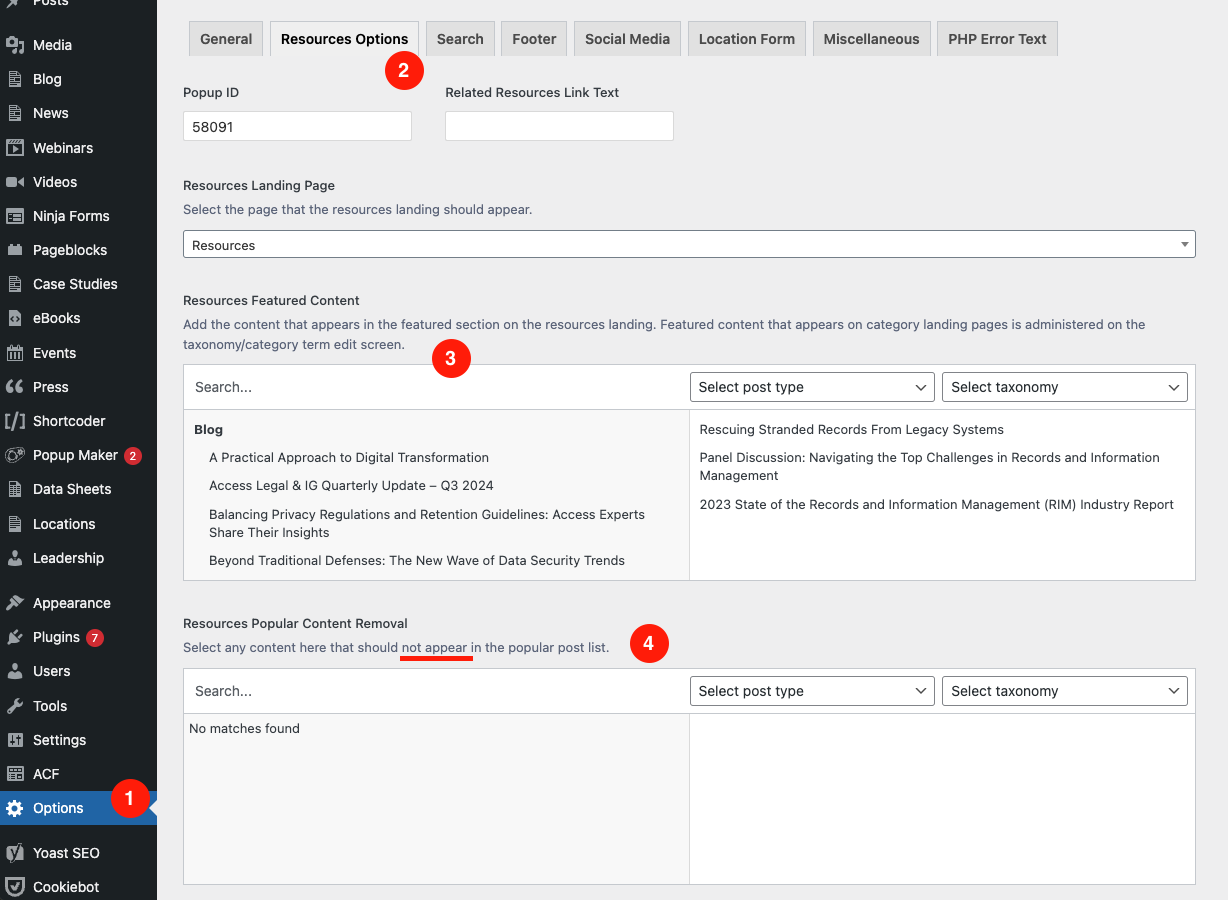Click the Shortcoder bracket icon
Image resolution: width=1228 pixels, height=900 pixels.
click(x=15, y=421)
